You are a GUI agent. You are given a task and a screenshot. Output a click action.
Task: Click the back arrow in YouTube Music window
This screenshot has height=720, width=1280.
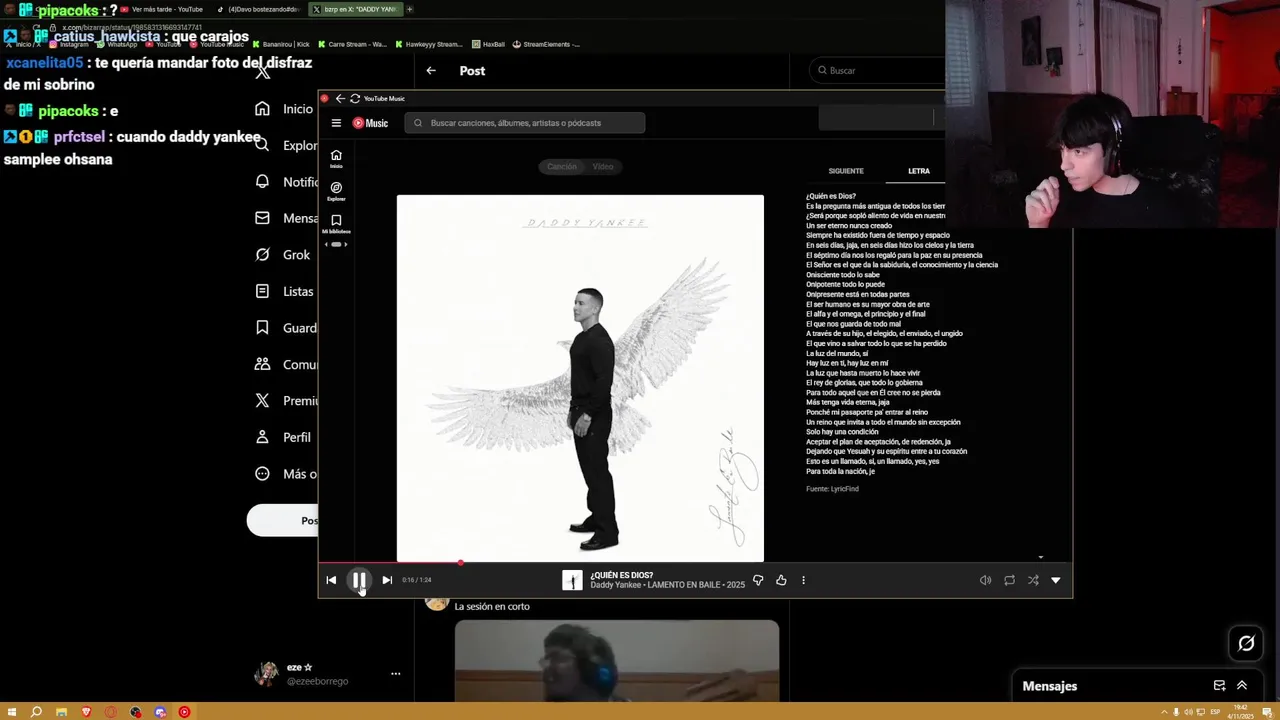pos(340,98)
